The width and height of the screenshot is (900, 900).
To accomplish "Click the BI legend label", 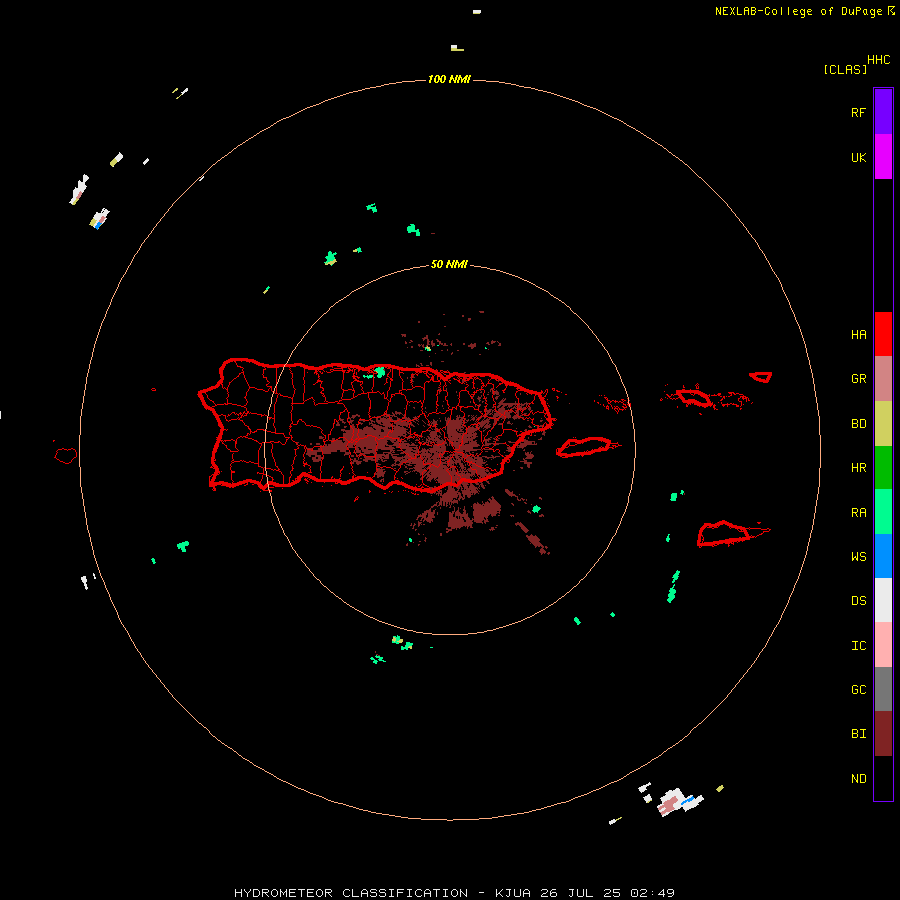I will click(858, 734).
